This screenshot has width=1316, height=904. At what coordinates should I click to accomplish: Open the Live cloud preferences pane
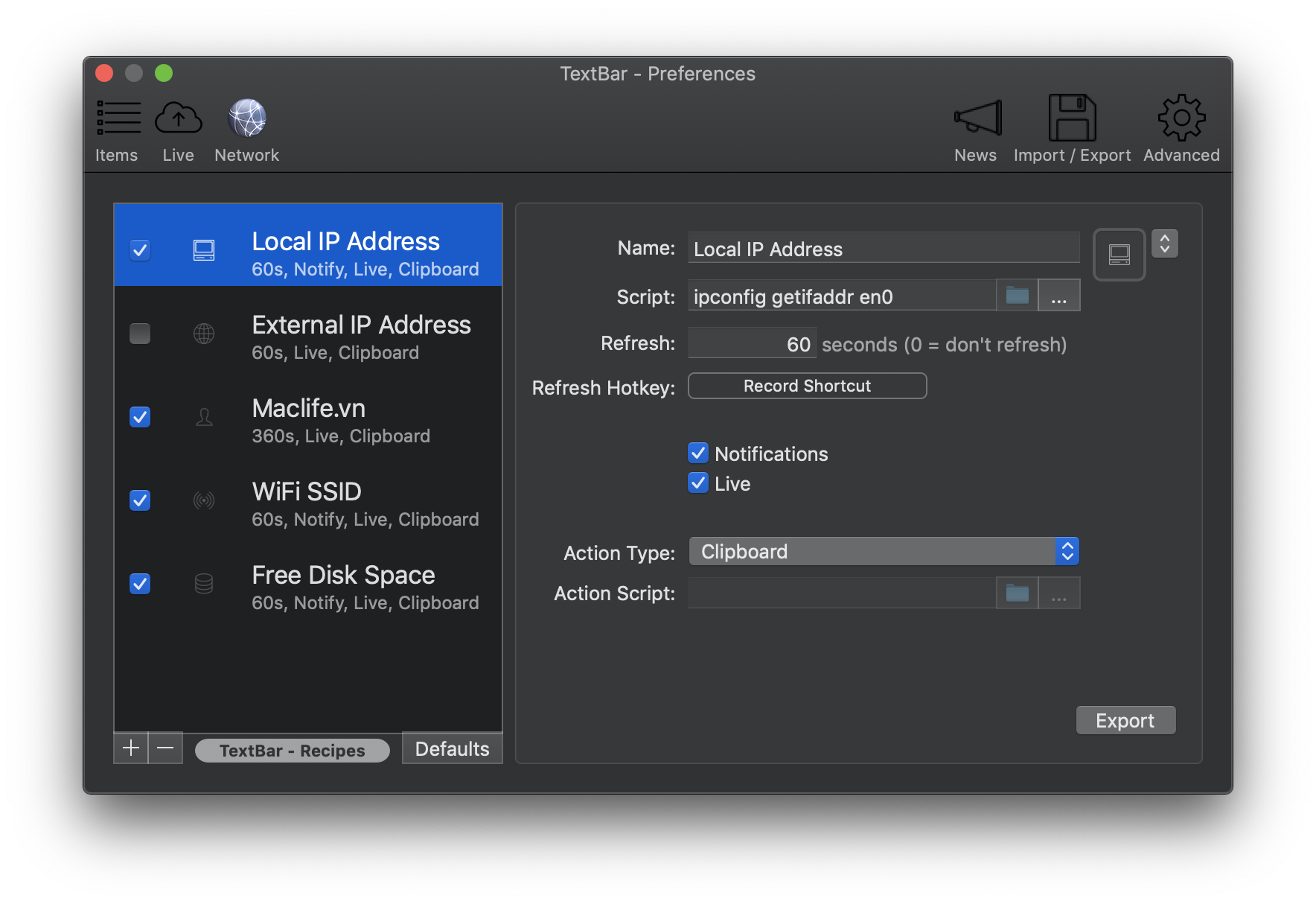tap(178, 130)
